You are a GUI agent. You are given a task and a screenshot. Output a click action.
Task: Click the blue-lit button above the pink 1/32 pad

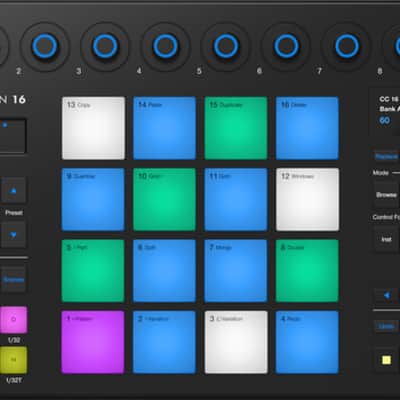[x=14, y=279]
